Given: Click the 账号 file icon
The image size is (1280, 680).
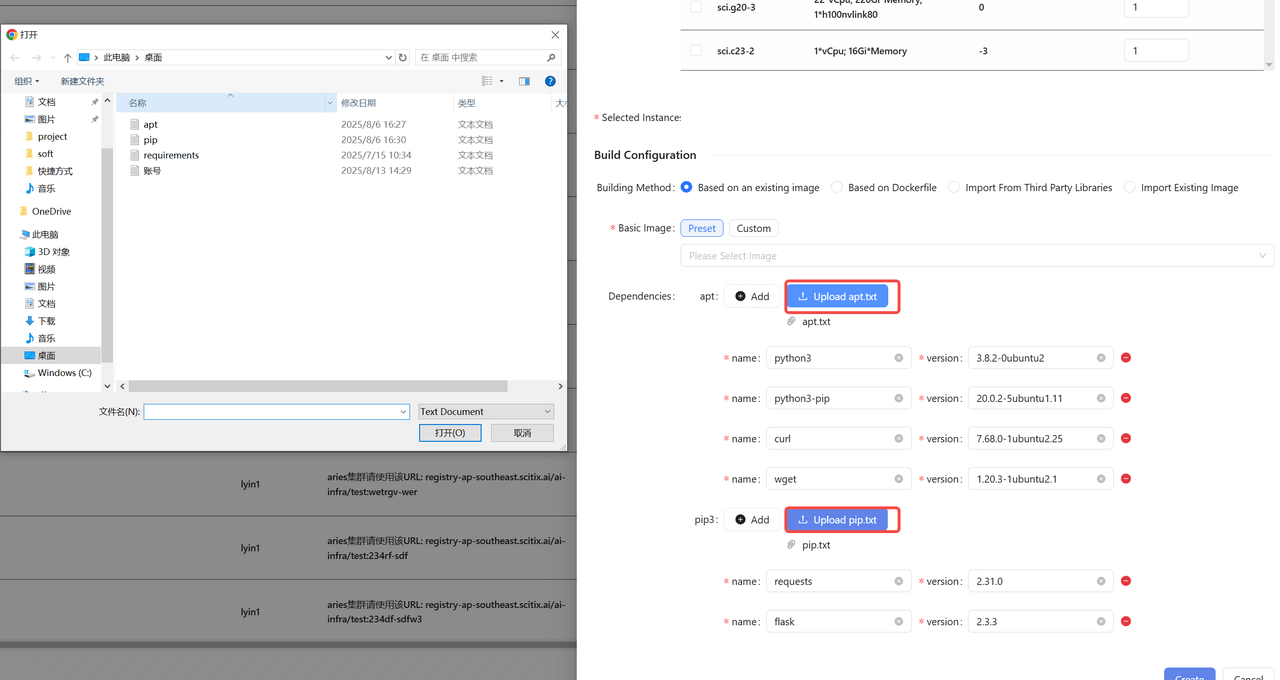Looking at the screenshot, I should click(135, 170).
